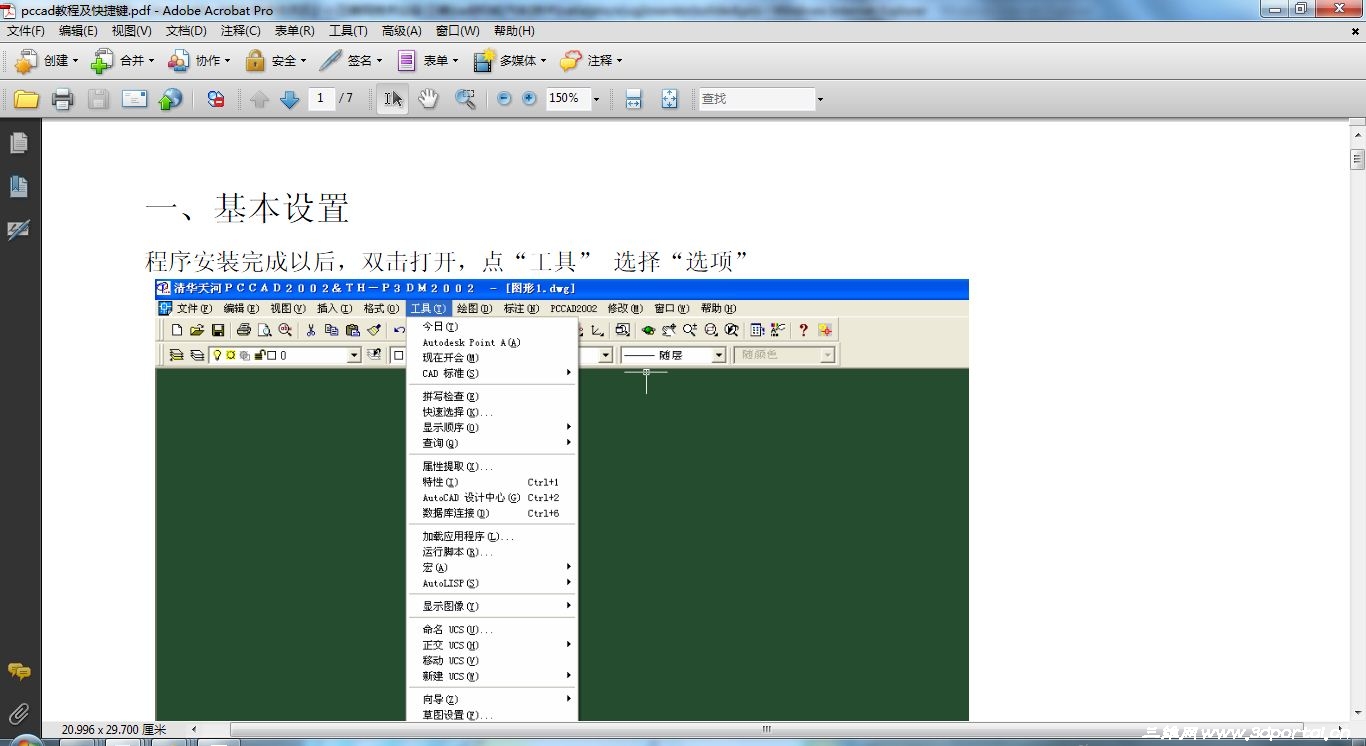Image resolution: width=1366 pixels, height=746 pixels.
Task: Expand the 多媒体 (Multimedia) task menu
Action: 510,61
